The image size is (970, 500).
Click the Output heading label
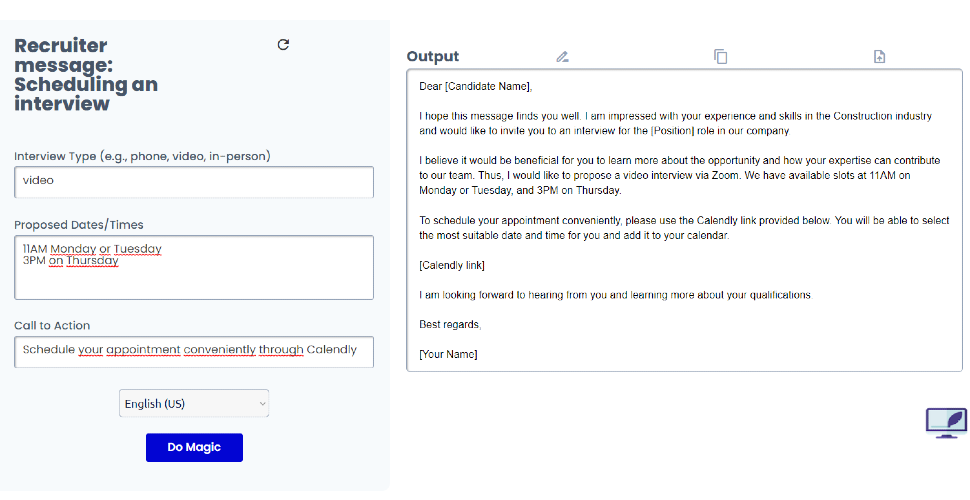pos(433,57)
